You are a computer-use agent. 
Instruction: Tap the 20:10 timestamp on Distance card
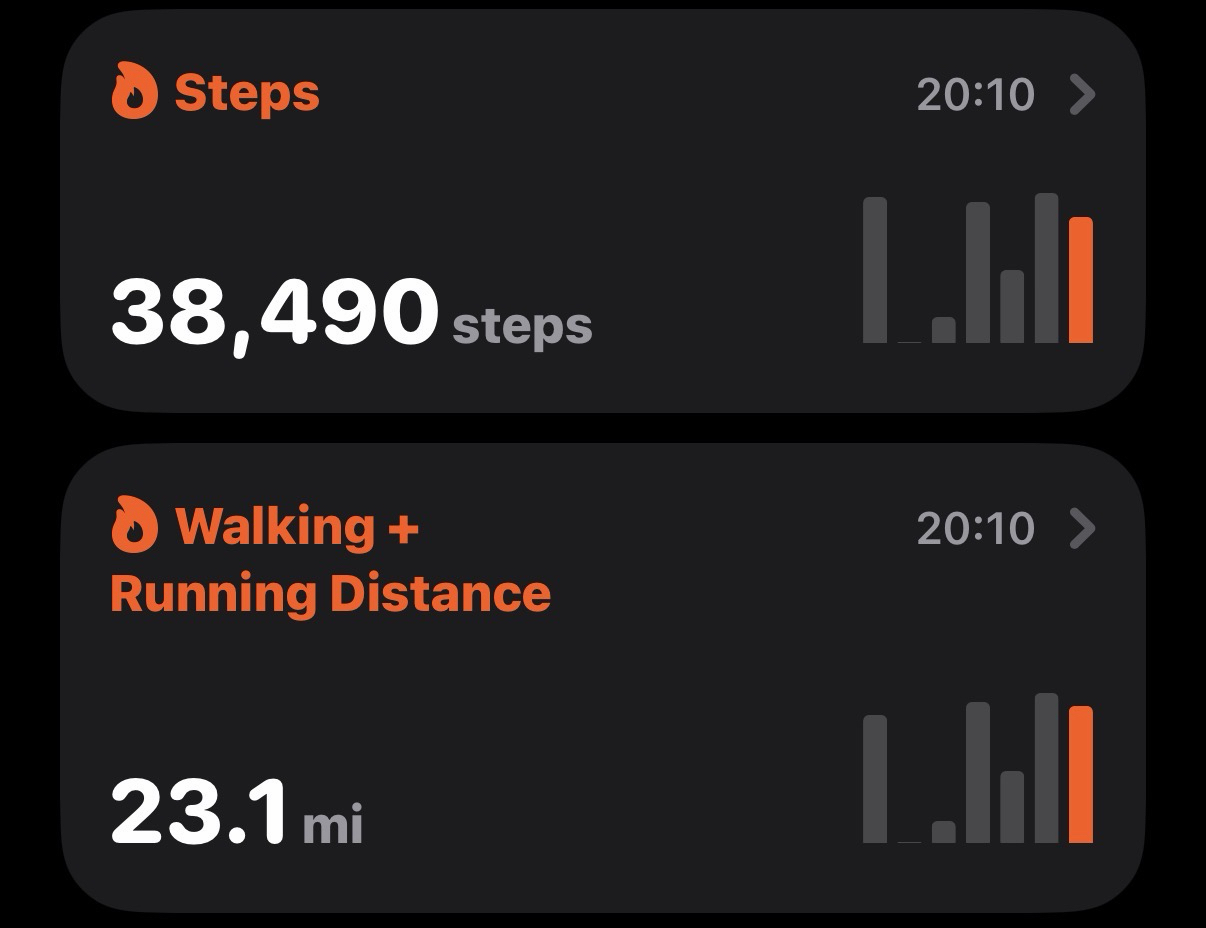(974, 528)
